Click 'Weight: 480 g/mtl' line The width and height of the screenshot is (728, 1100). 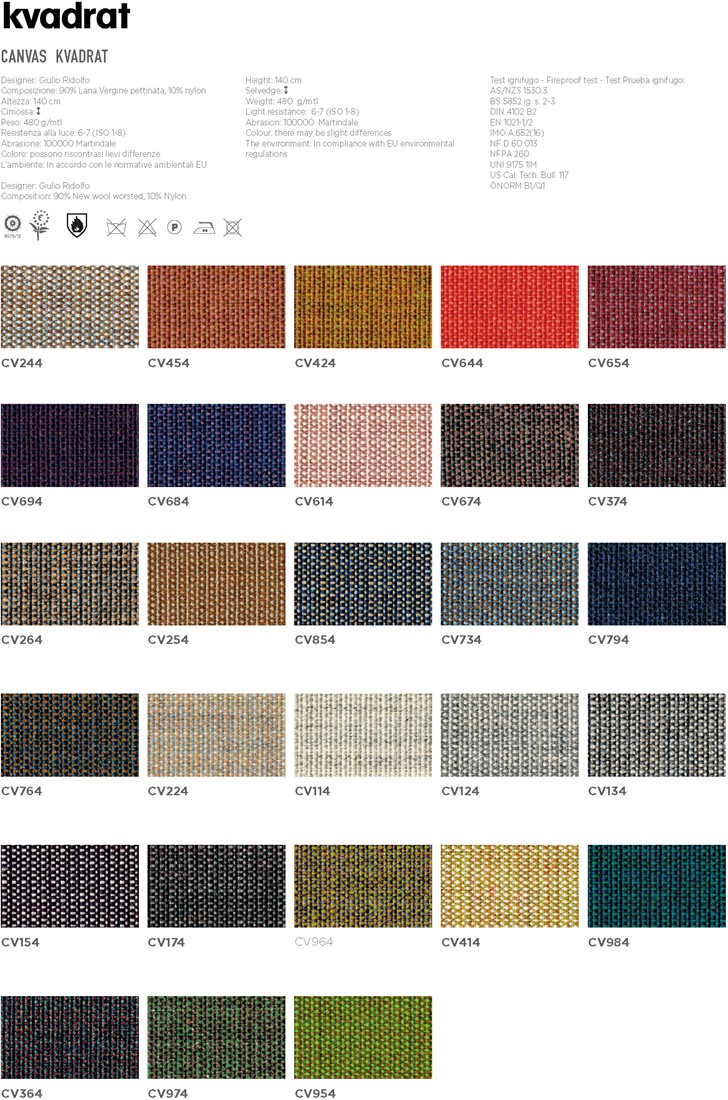pos(282,101)
